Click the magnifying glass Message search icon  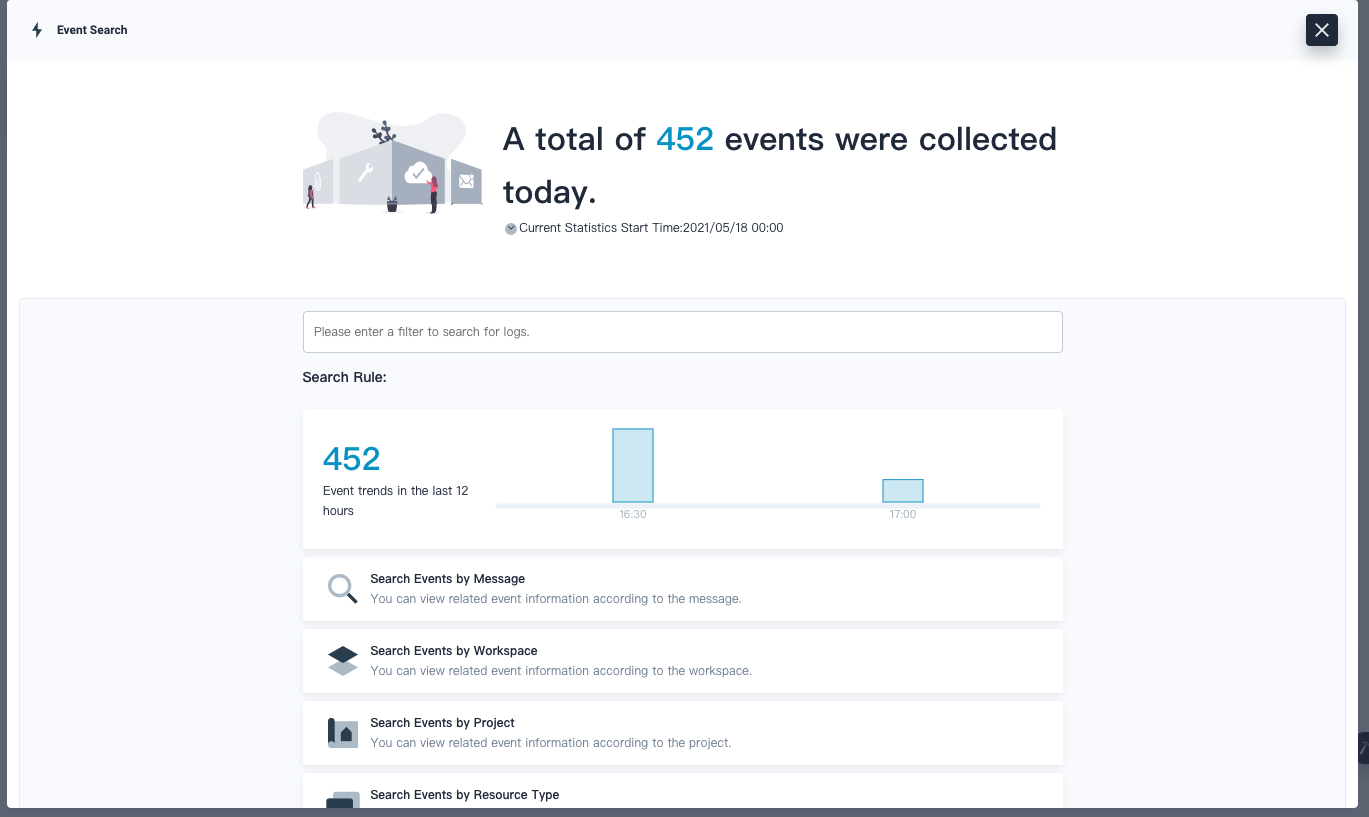[342, 589]
